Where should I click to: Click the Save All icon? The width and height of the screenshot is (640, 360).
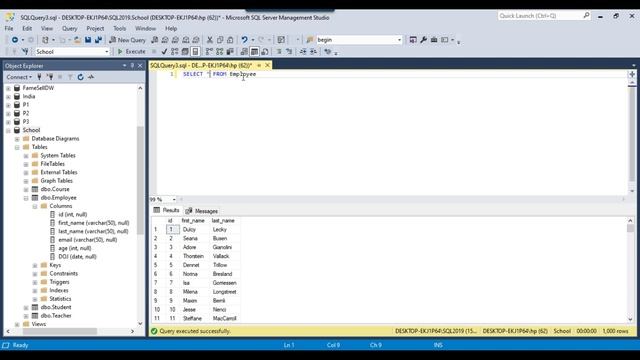(x=98, y=40)
